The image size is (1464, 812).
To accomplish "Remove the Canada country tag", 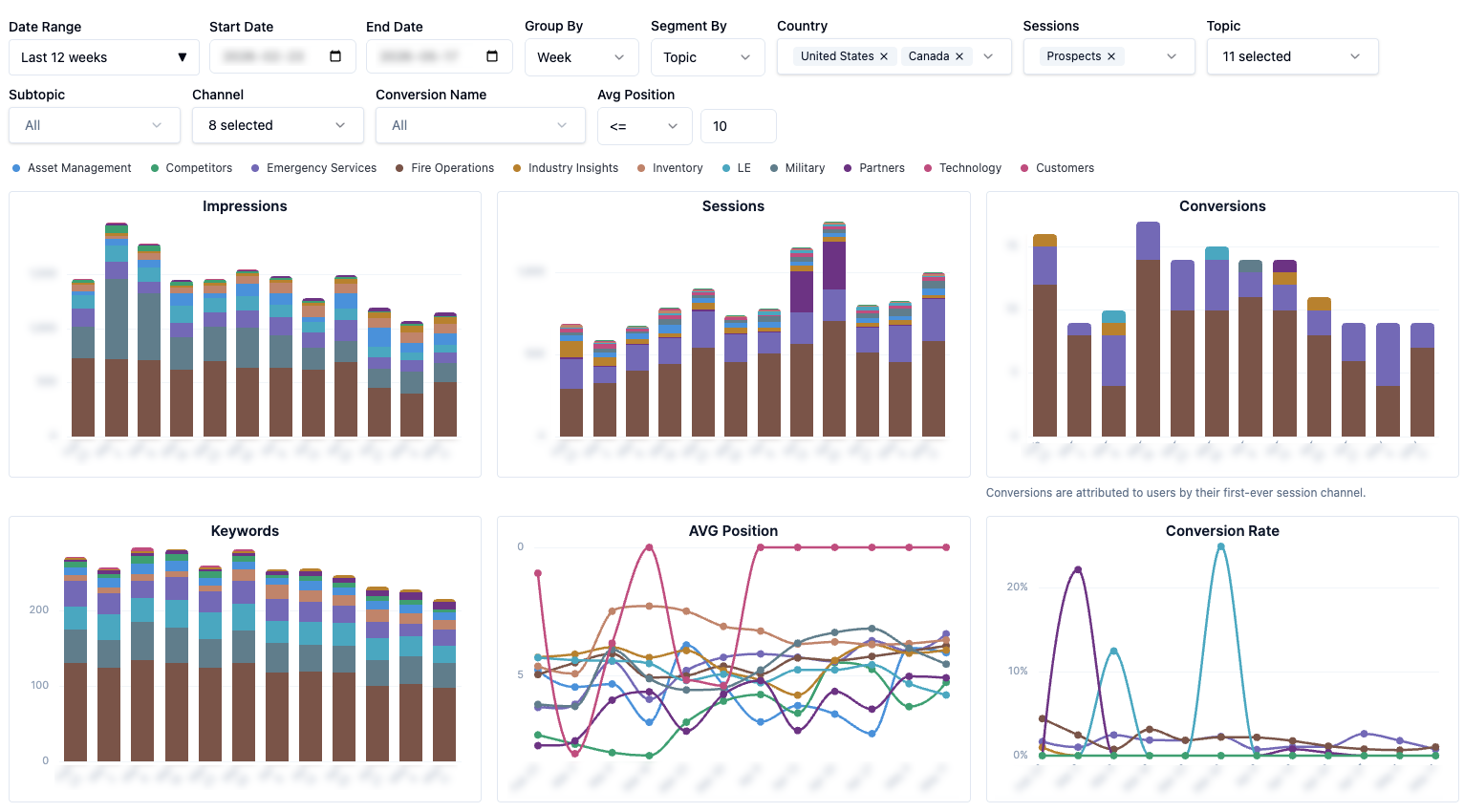I will point(959,56).
